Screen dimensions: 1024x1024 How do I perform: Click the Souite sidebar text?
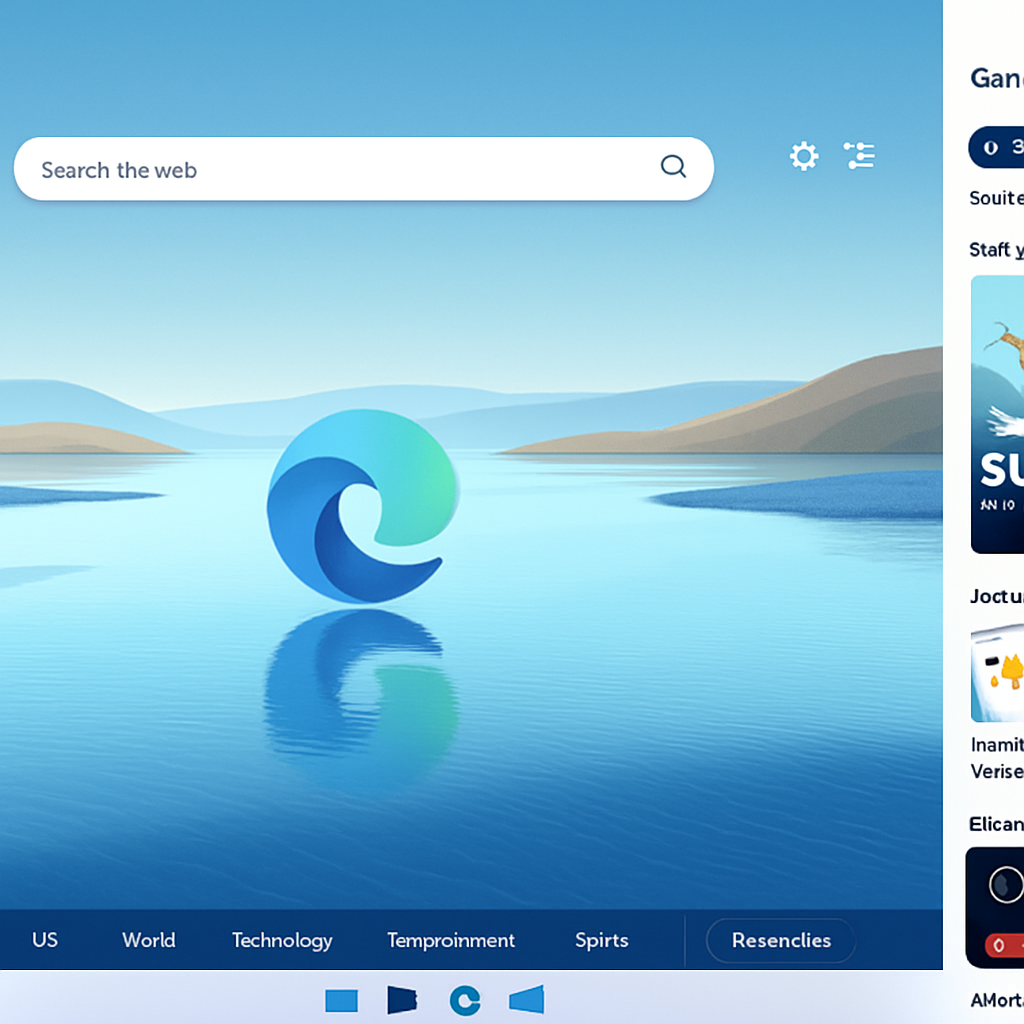click(997, 198)
